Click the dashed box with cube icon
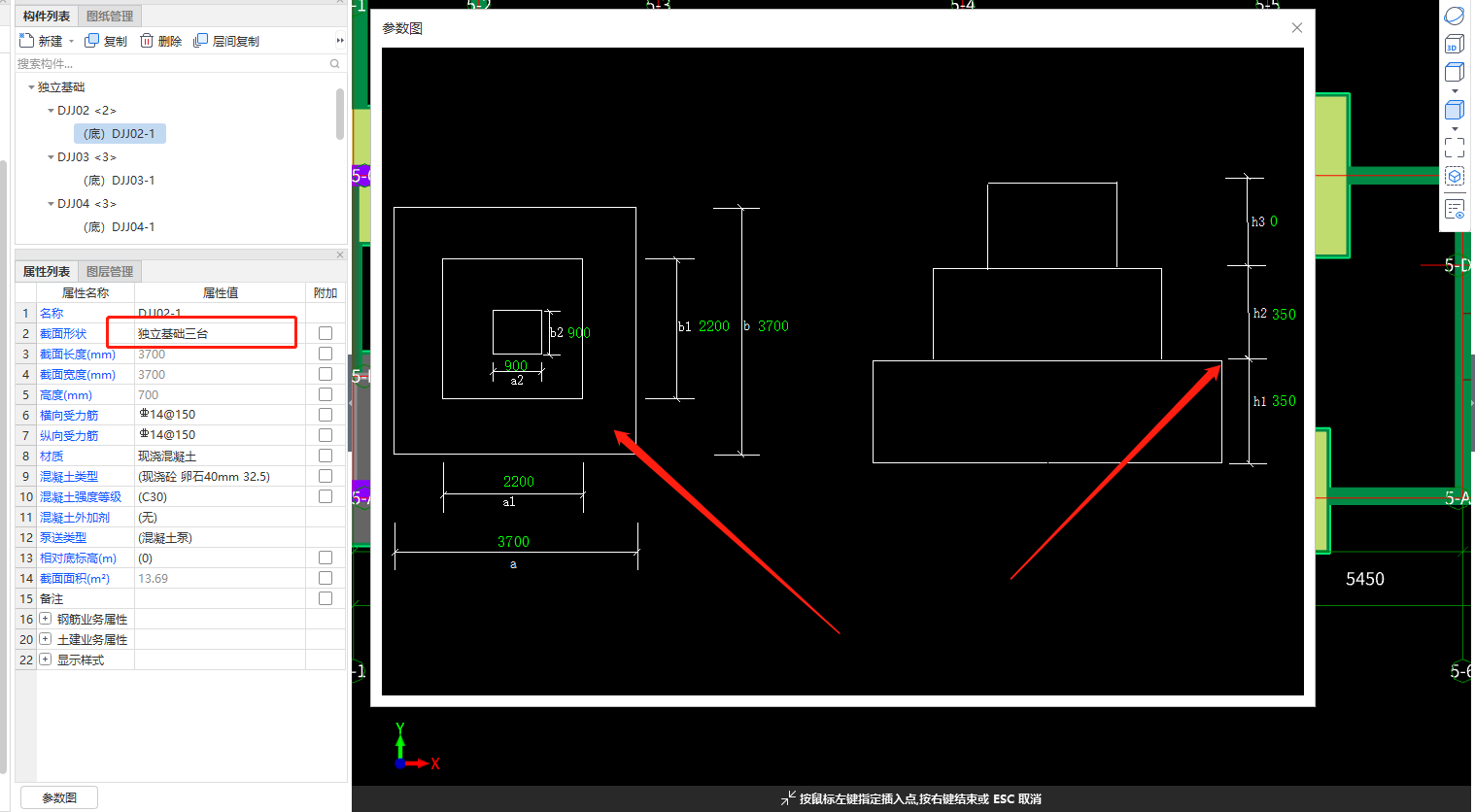 pos(1454,176)
